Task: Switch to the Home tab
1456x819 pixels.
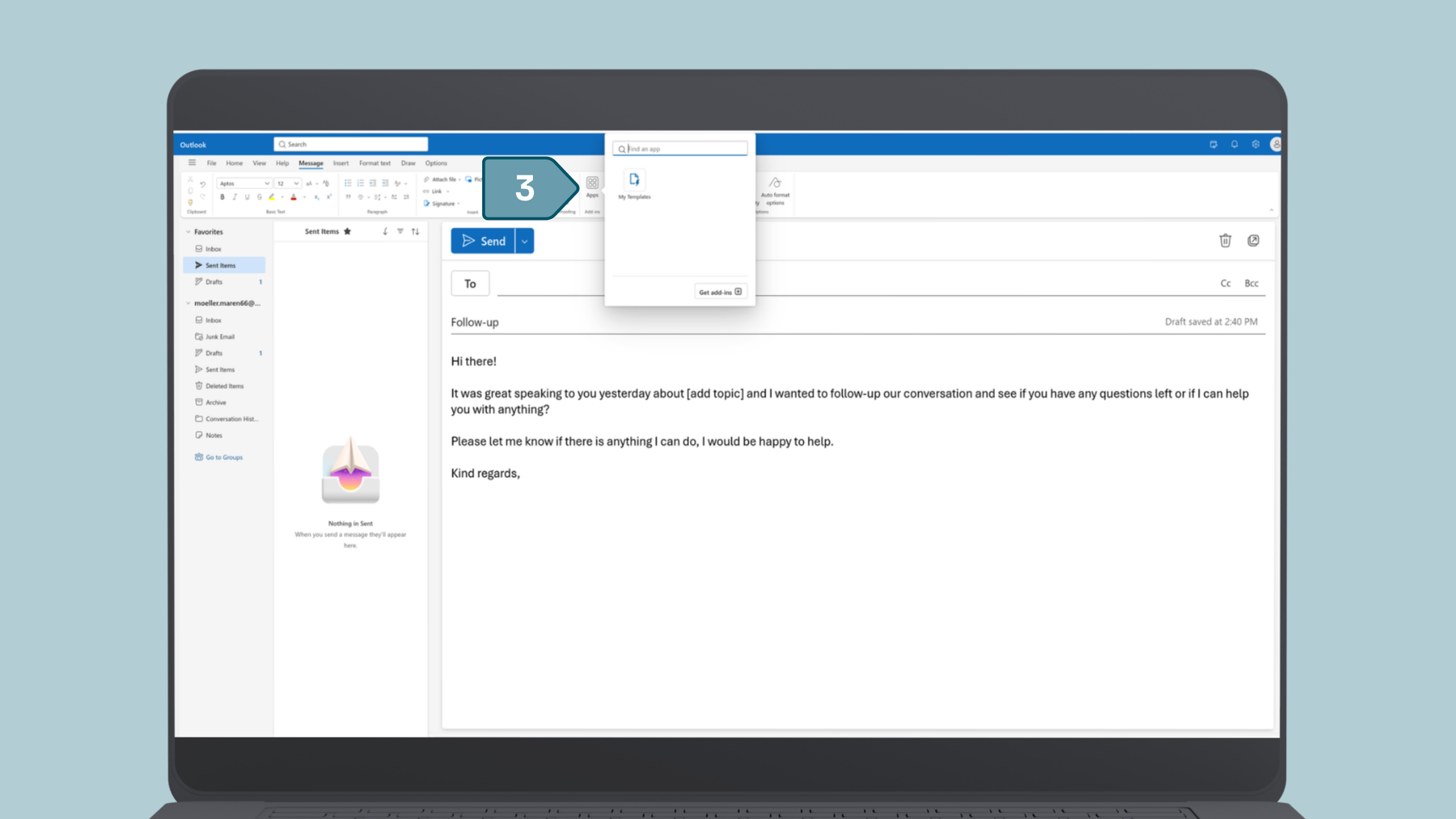Action: tap(234, 163)
